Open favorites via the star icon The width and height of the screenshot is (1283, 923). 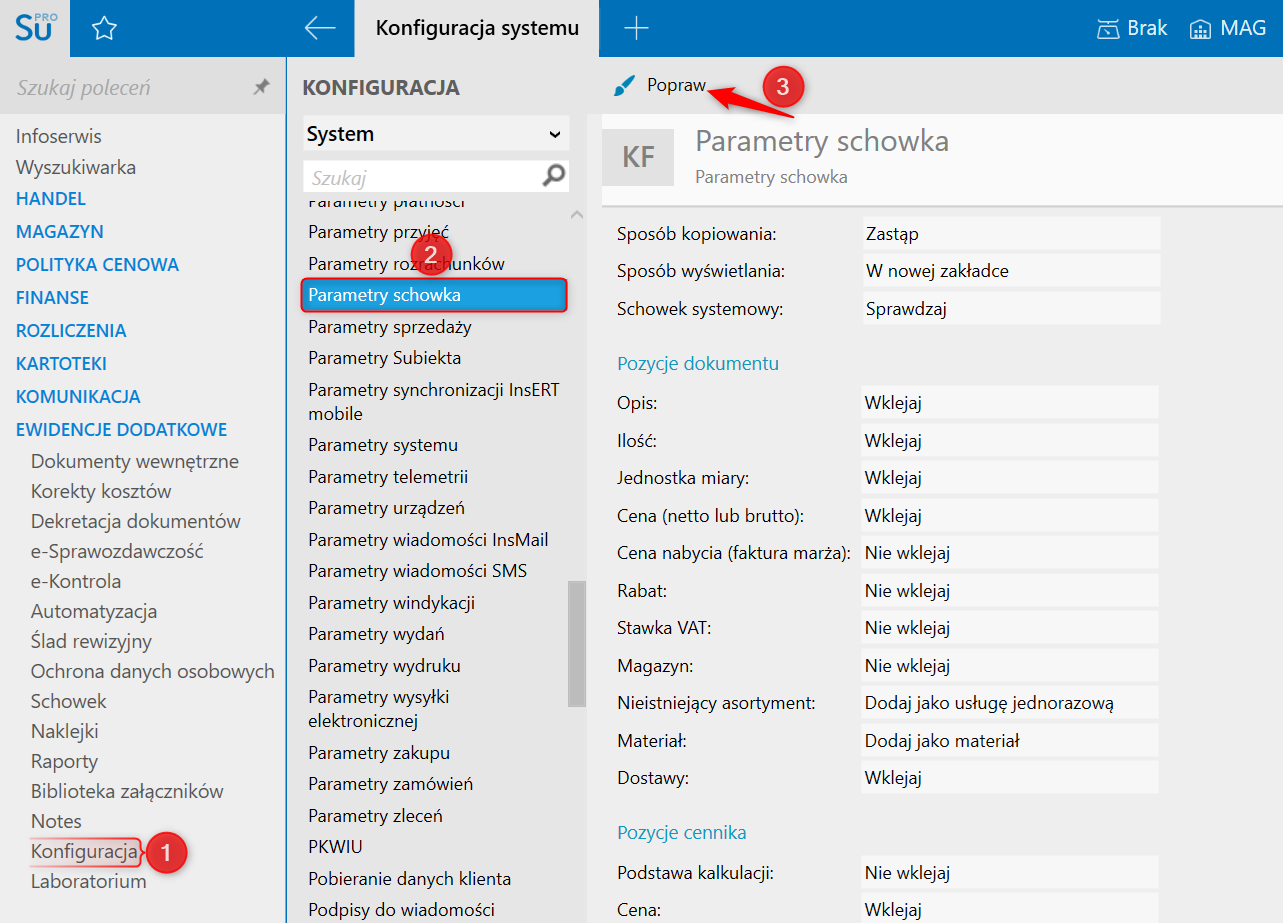[x=104, y=29]
